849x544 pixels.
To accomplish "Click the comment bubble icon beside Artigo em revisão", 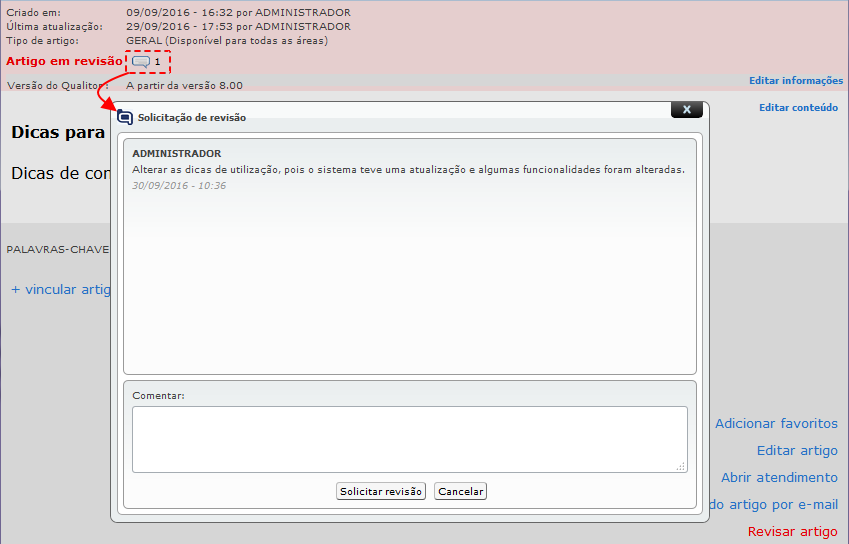I will 141,62.
